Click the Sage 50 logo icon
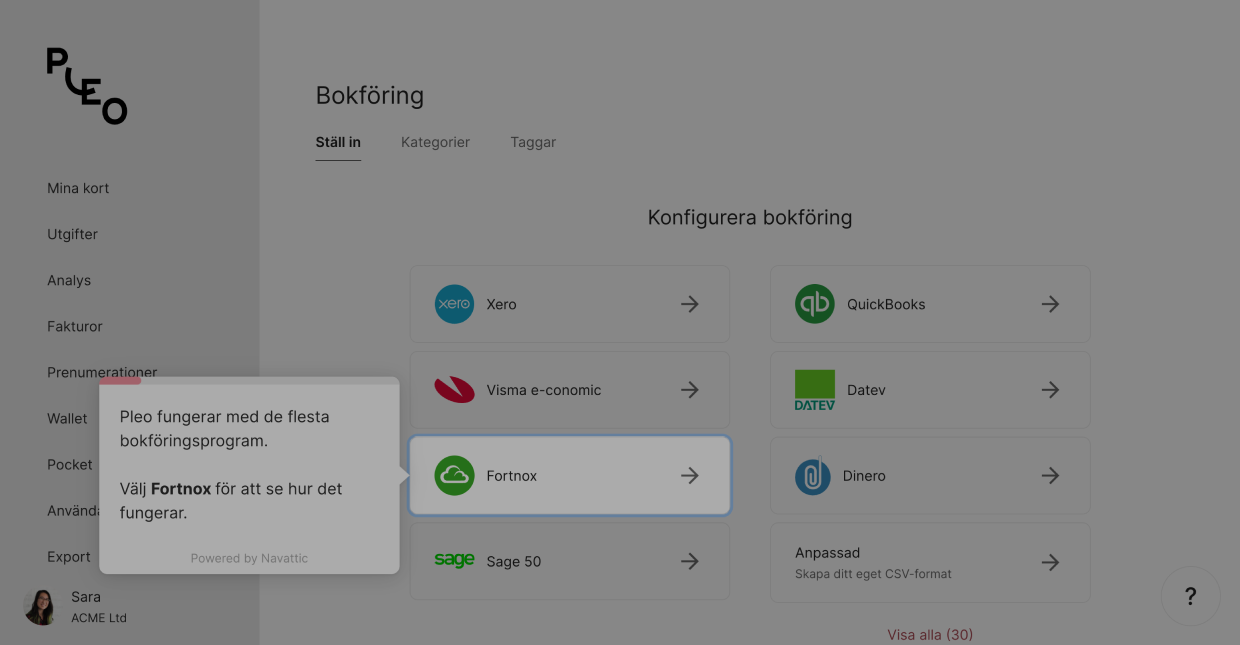 pyautogui.click(x=454, y=561)
